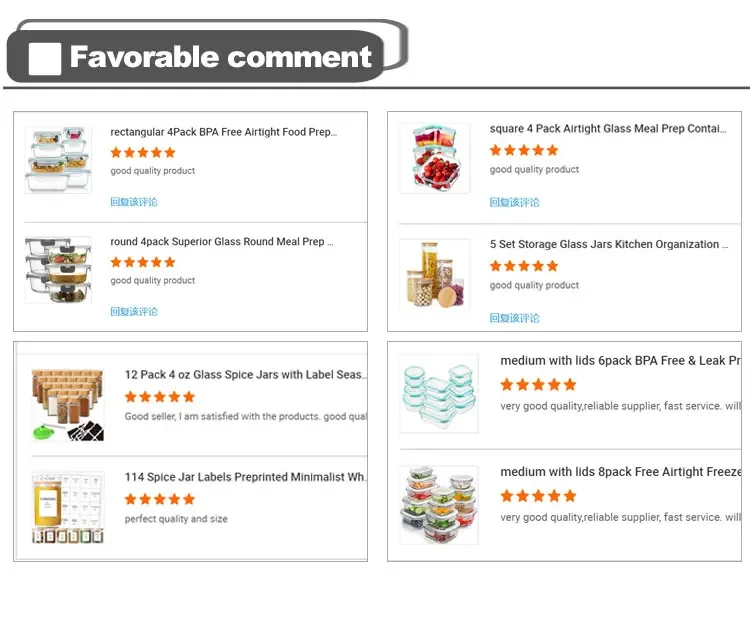The height and width of the screenshot is (628, 750).
Task: Click the square 4 Pack Airtight Glass title
Action: point(608,129)
